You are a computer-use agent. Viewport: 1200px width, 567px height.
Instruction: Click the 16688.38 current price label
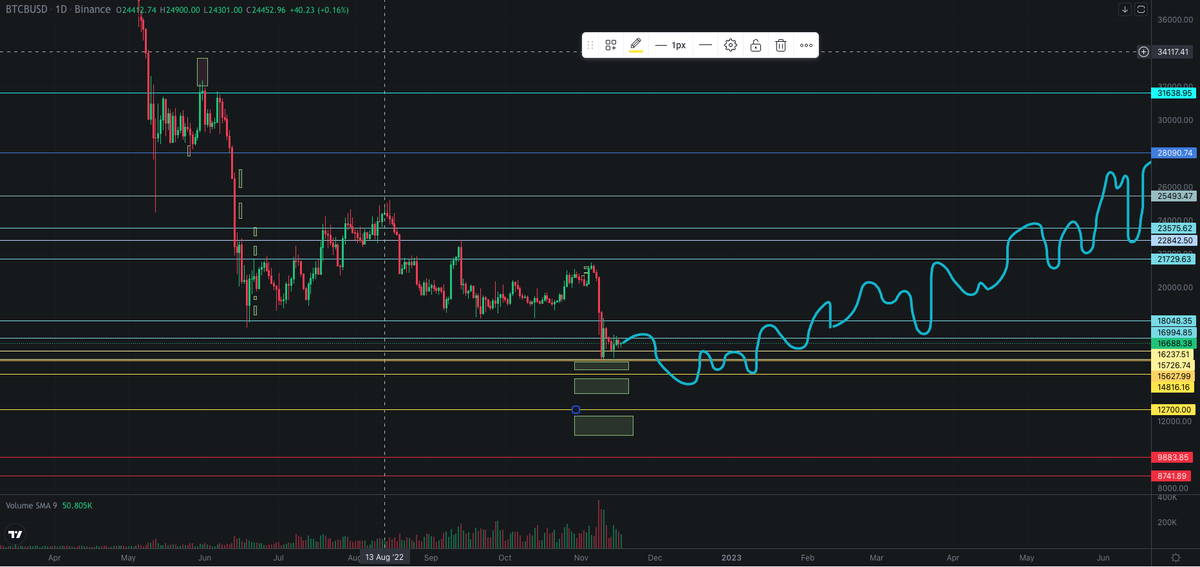(1174, 342)
